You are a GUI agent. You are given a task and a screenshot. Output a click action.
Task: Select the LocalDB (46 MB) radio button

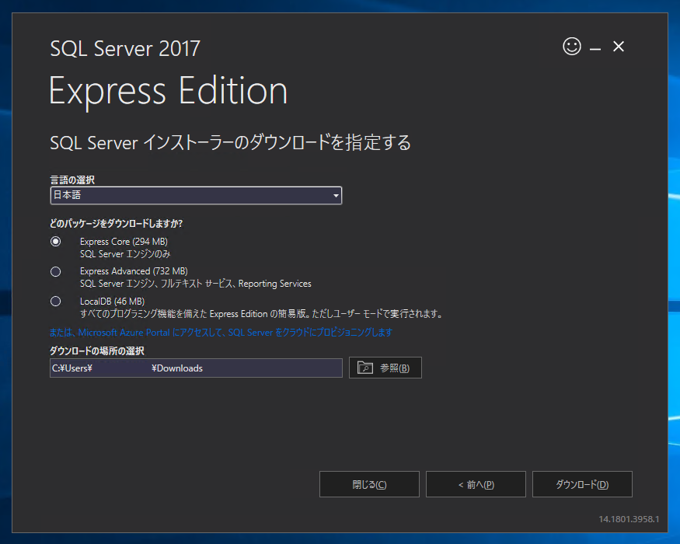click(x=56, y=301)
